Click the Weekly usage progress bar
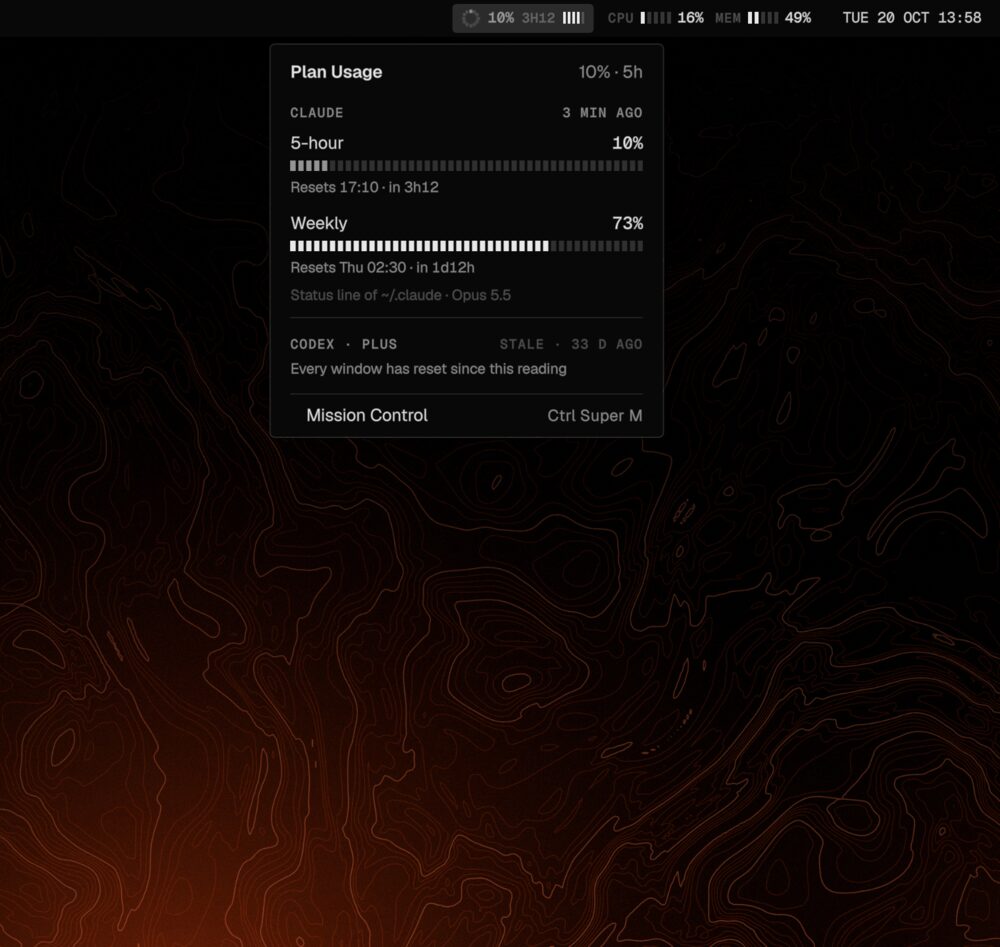 click(x=466, y=246)
